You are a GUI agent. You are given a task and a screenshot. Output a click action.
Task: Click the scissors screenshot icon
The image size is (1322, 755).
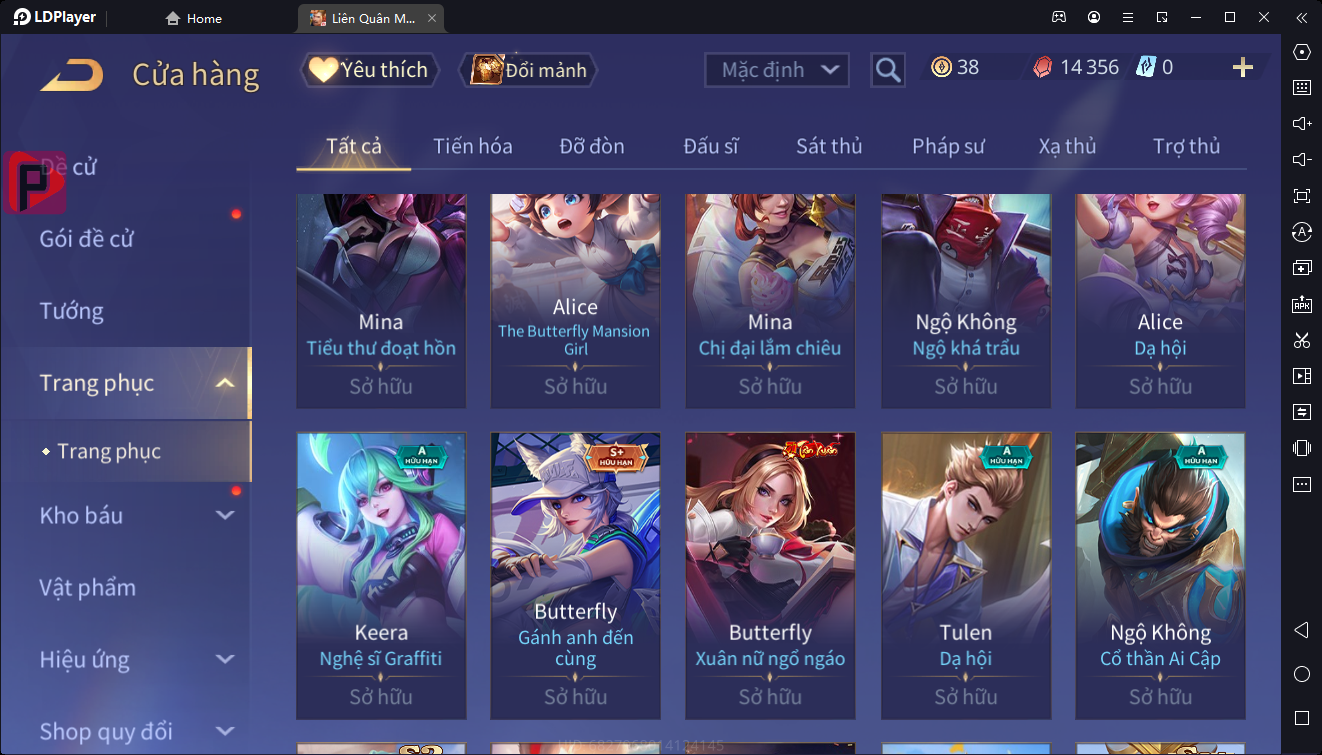1301,340
